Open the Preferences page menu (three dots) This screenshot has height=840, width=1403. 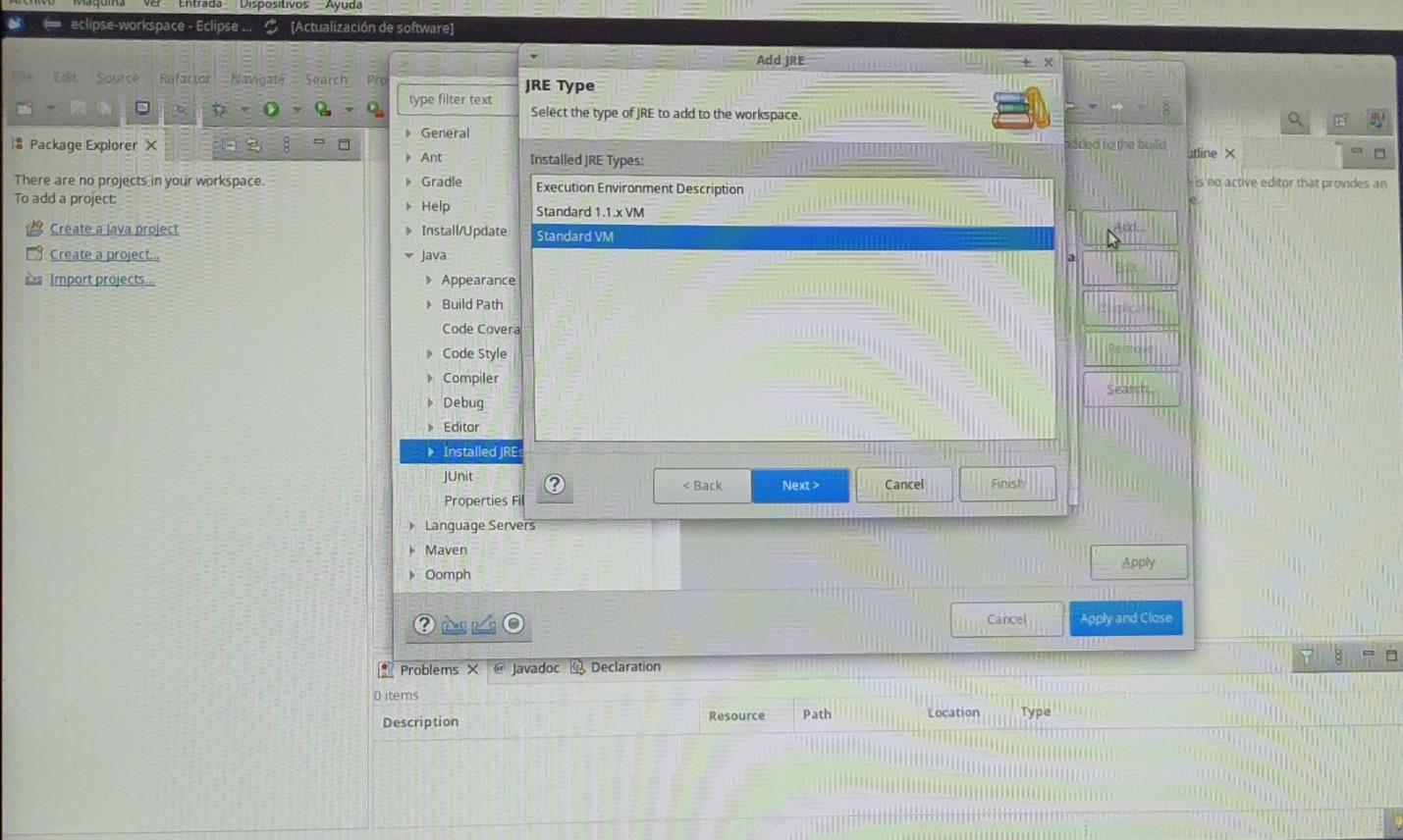point(1165,106)
